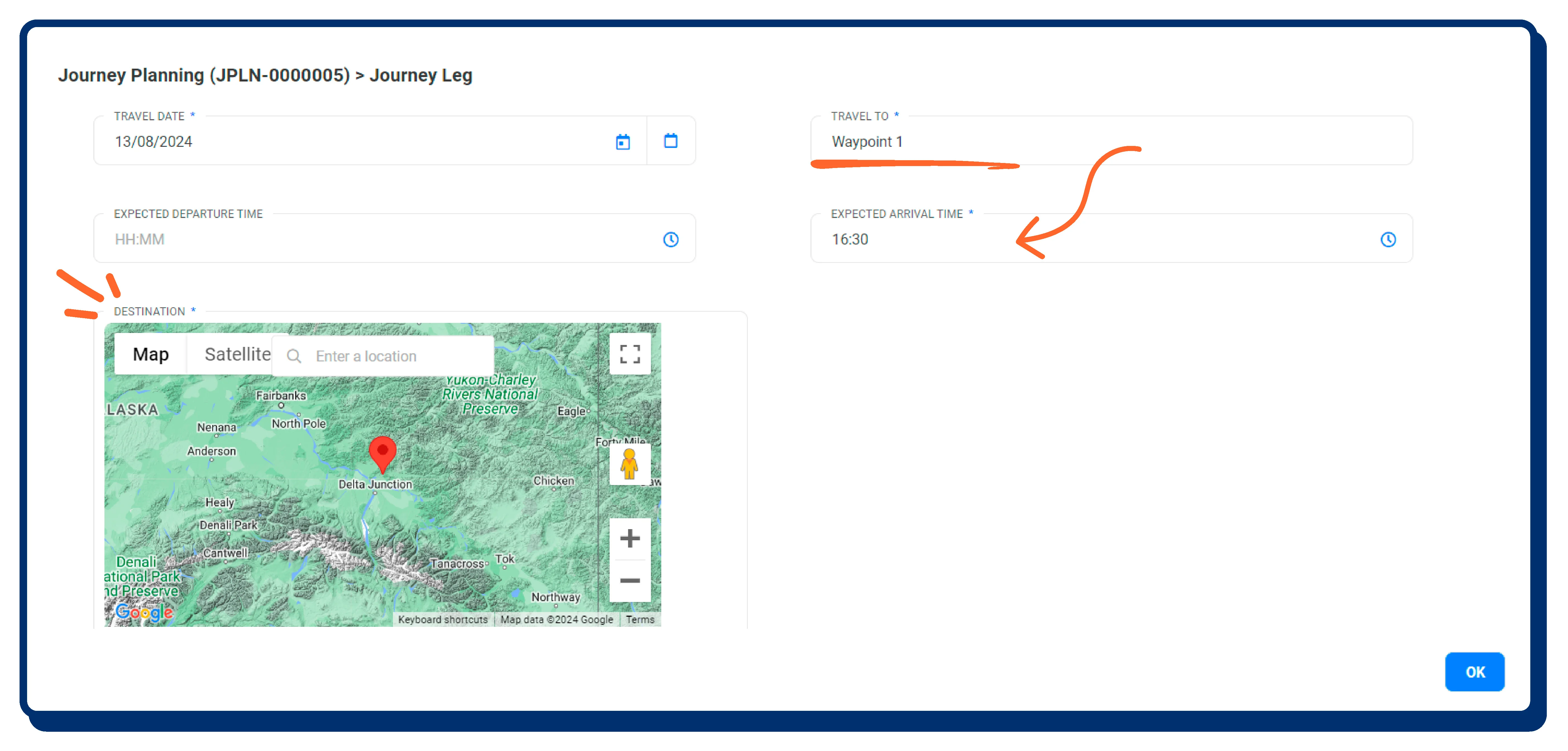1568x751 pixels.
Task: Click the Google logo on the map
Action: (144, 612)
